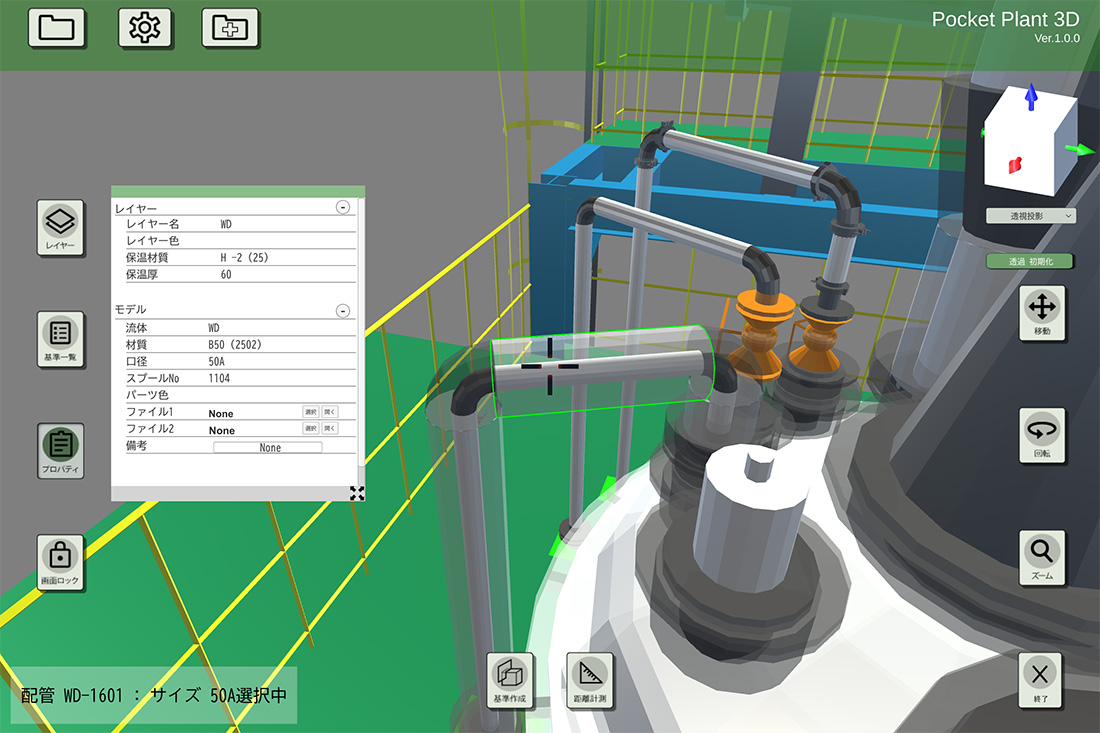
Task: Click the 保温材質 value H -2 (25)
Action: (x=244, y=257)
